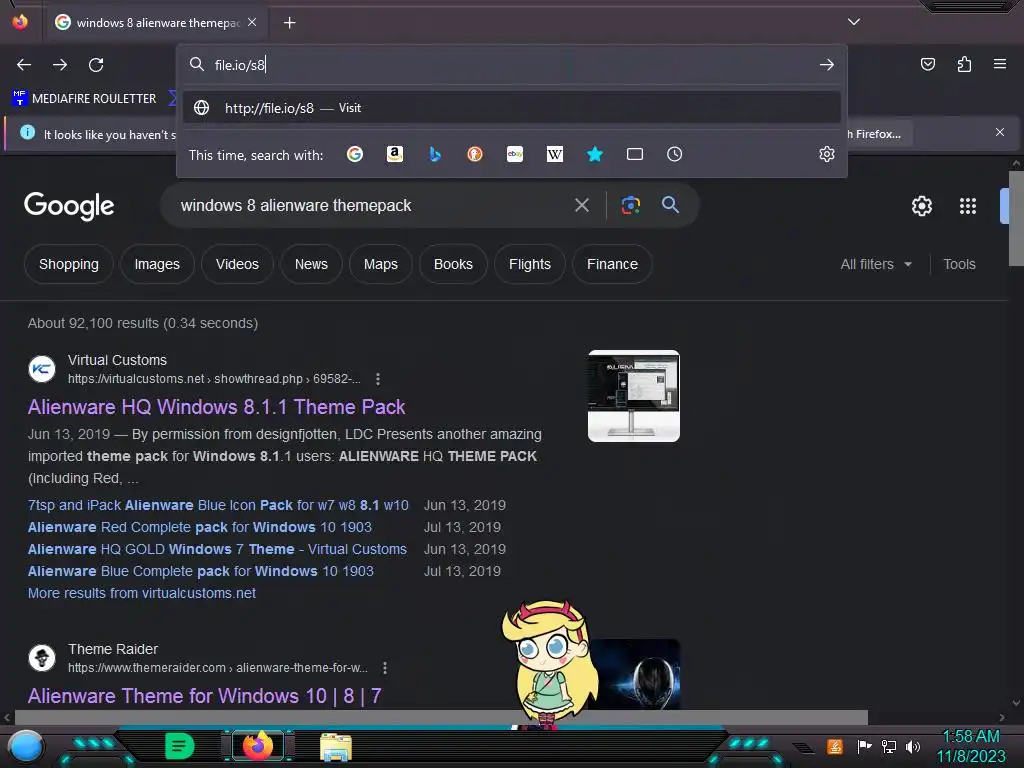The image size is (1024, 768).
Task: Search bookmarks with star icon
Action: (x=594, y=154)
